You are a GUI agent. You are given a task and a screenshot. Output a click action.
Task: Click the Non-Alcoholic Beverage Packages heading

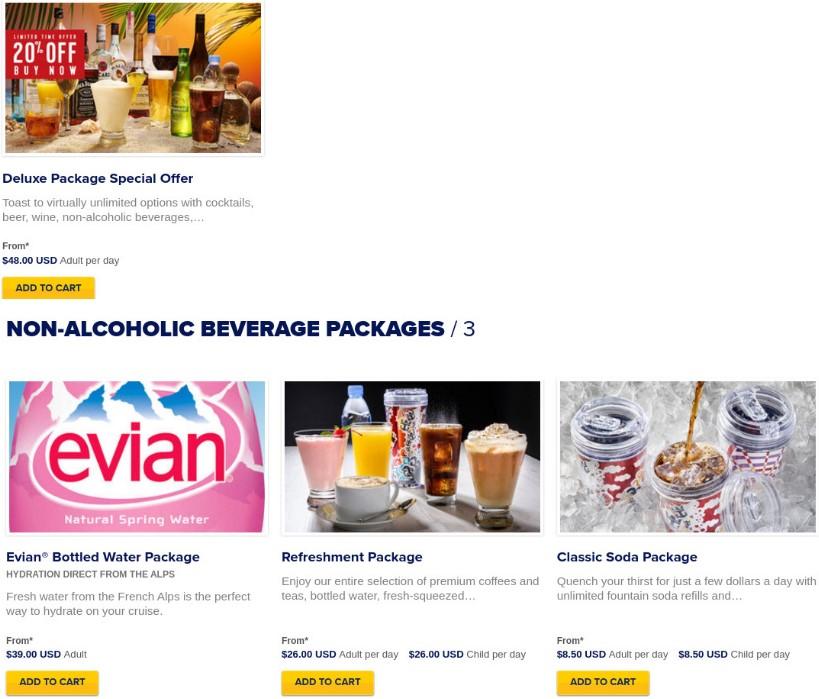tap(240, 329)
